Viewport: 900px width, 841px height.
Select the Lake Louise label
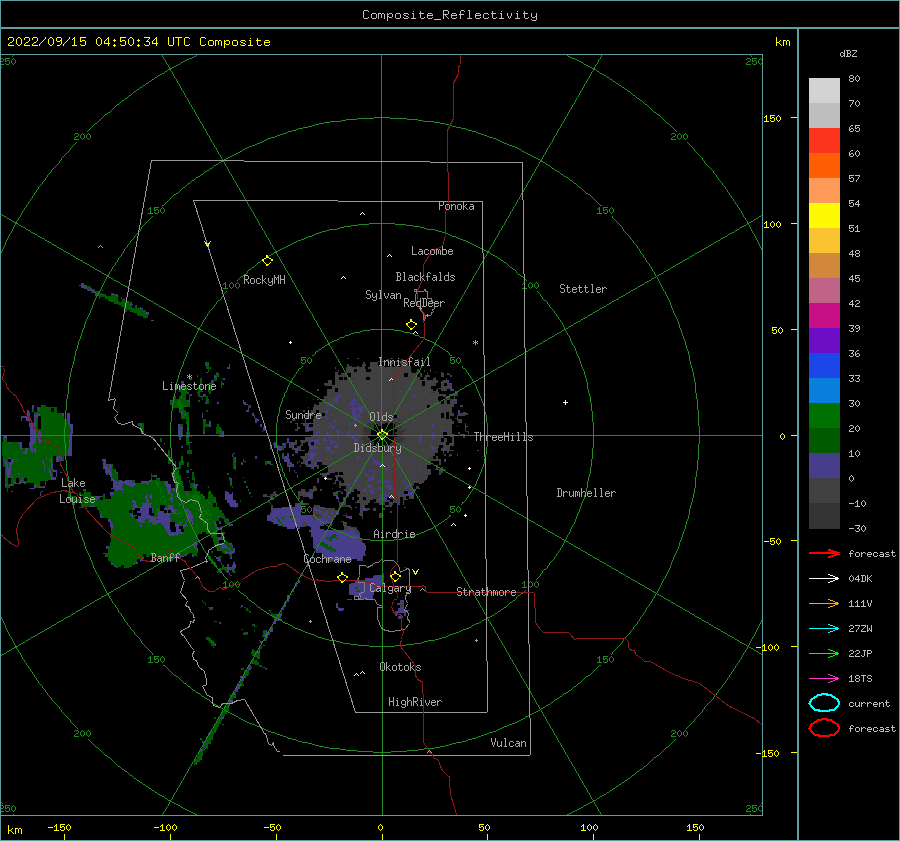pos(77,491)
